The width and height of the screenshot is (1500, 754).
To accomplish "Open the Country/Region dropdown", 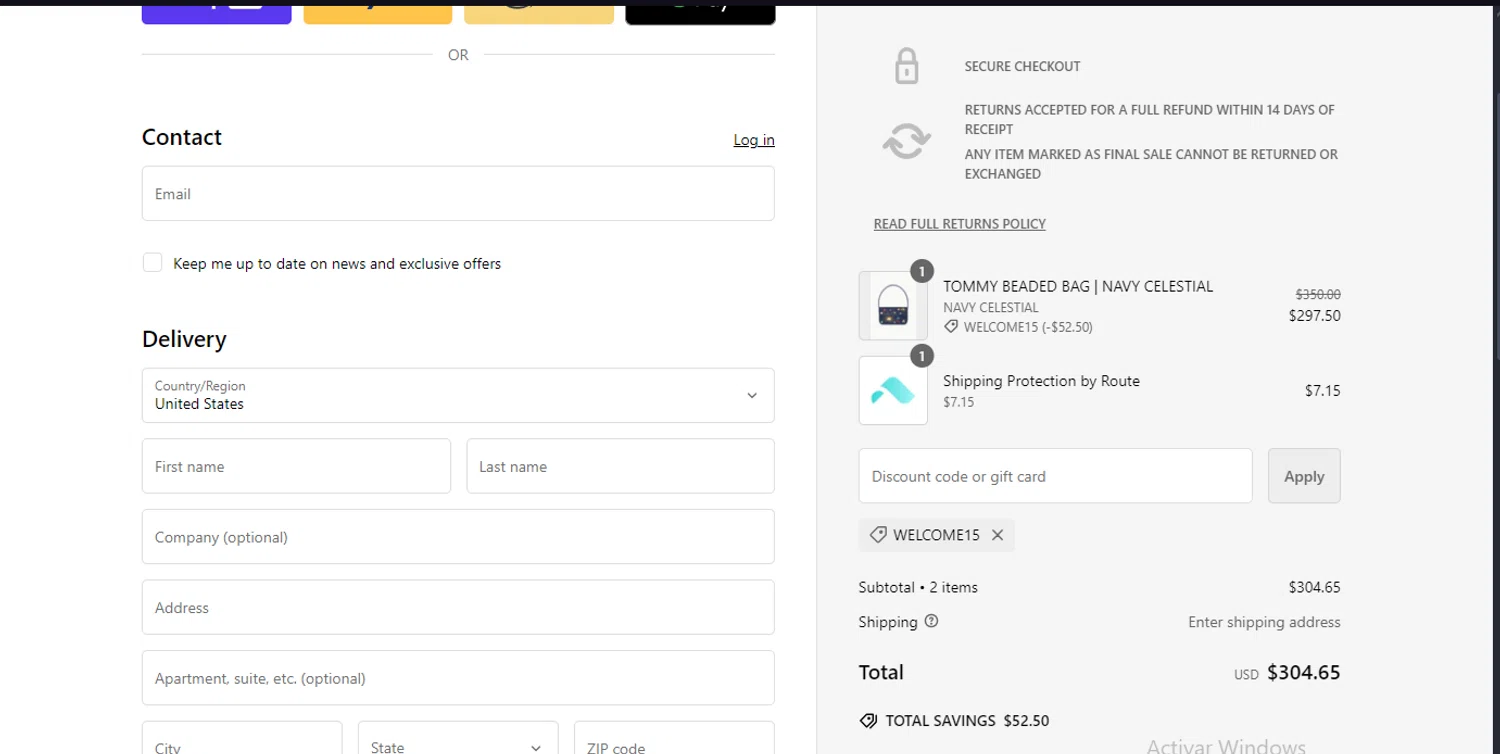I will (x=458, y=395).
